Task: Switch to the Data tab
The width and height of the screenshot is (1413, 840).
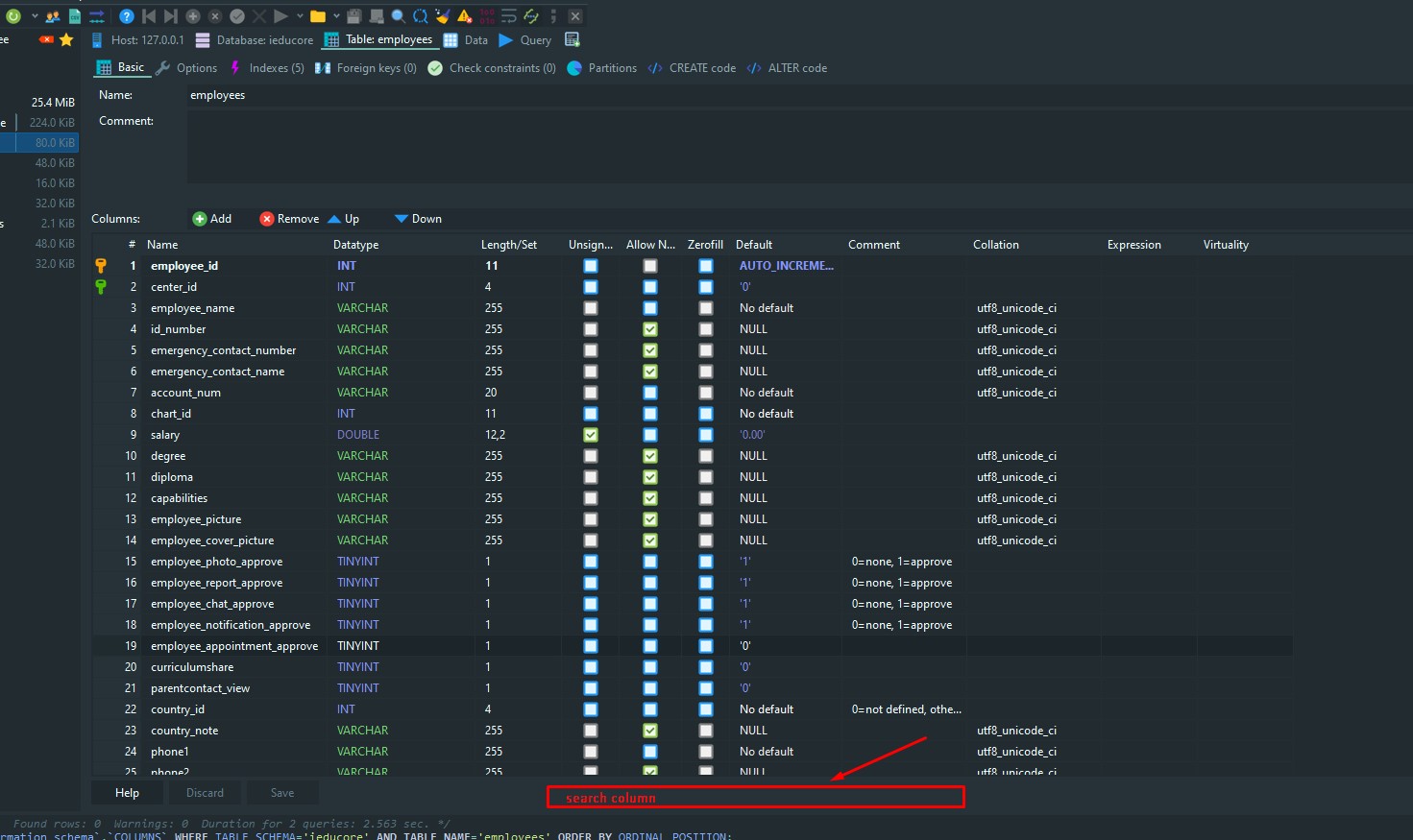Action: click(466, 40)
